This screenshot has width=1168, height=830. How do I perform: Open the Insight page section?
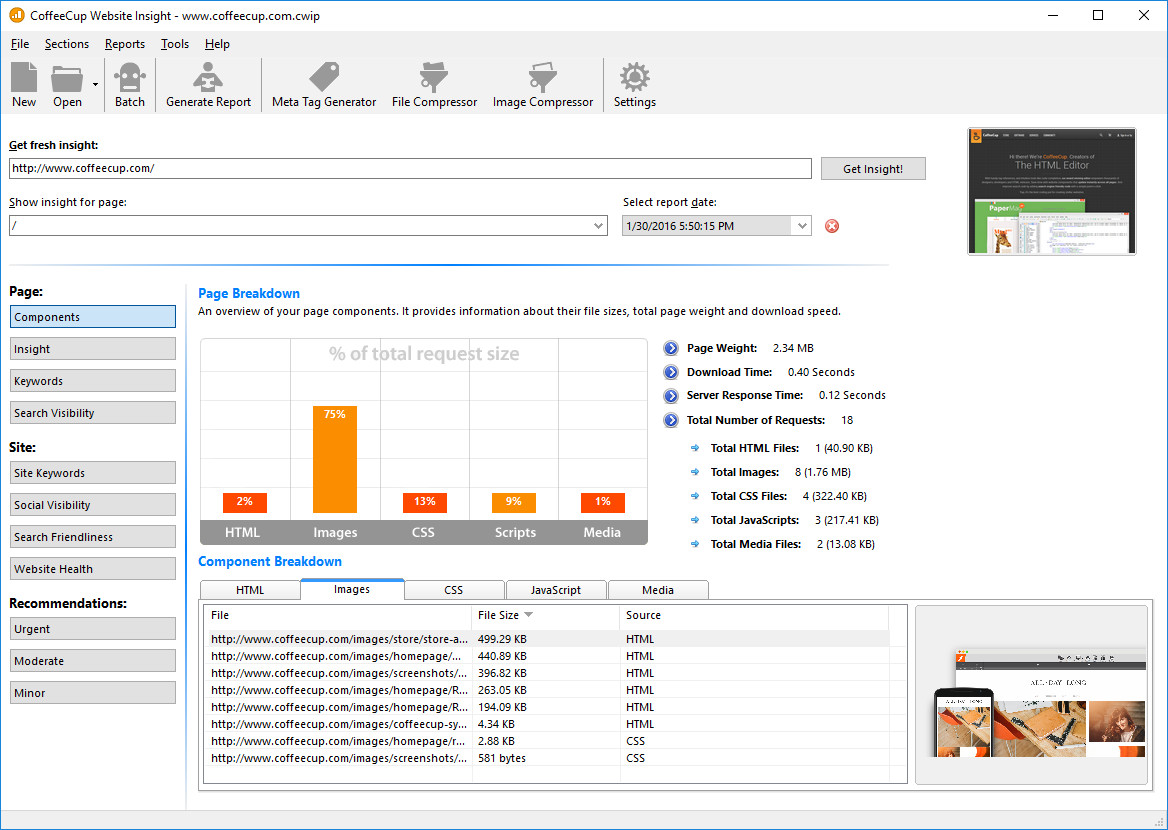pos(93,349)
